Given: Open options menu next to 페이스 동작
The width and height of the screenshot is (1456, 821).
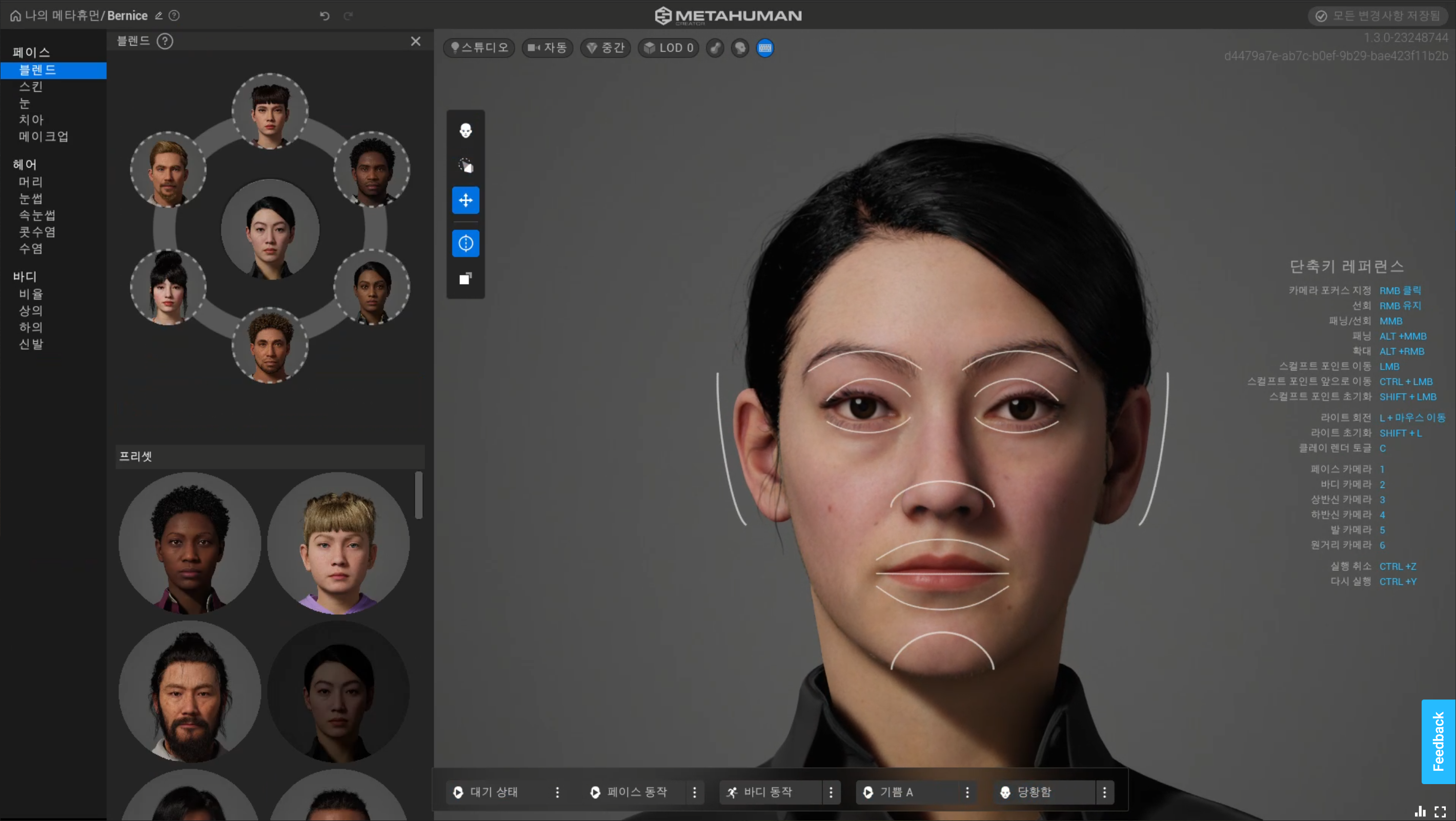Looking at the screenshot, I should (695, 792).
